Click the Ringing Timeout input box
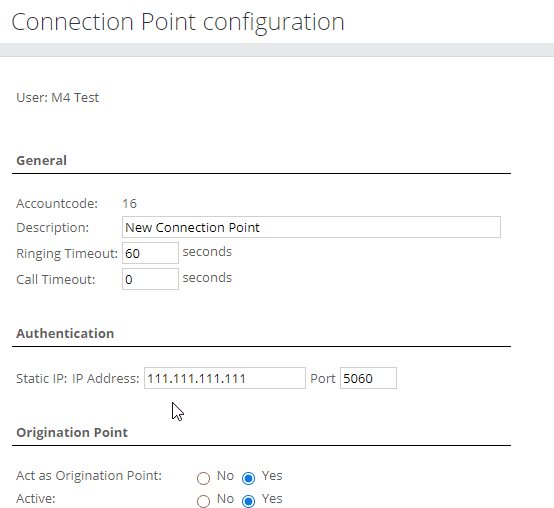The image size is (554, 508). pos(151,253)
